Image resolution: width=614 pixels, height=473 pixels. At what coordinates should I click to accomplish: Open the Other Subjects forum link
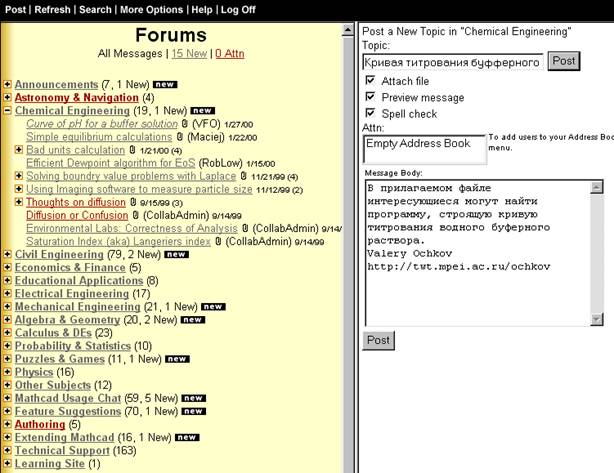(53, 385)
